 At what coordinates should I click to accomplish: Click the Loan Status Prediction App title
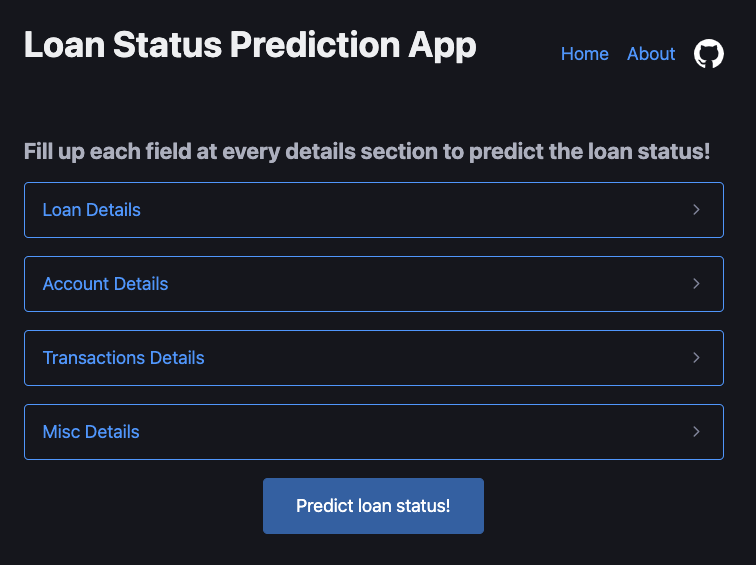point(250,45)
